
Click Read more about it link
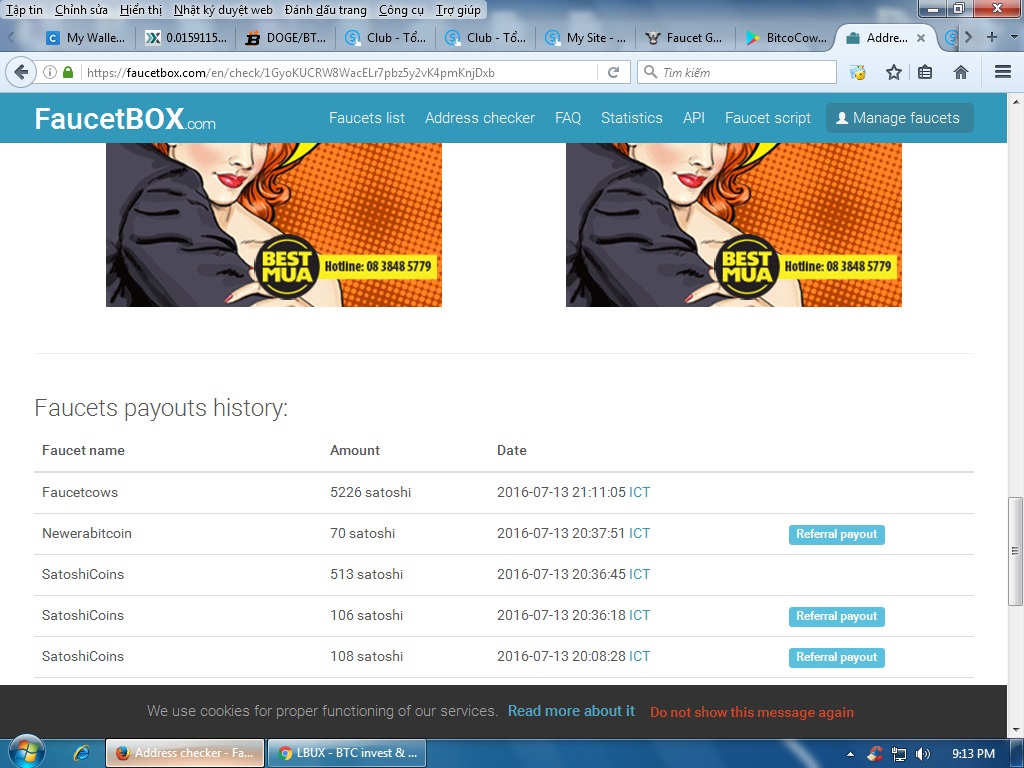(x=571, y=711)
